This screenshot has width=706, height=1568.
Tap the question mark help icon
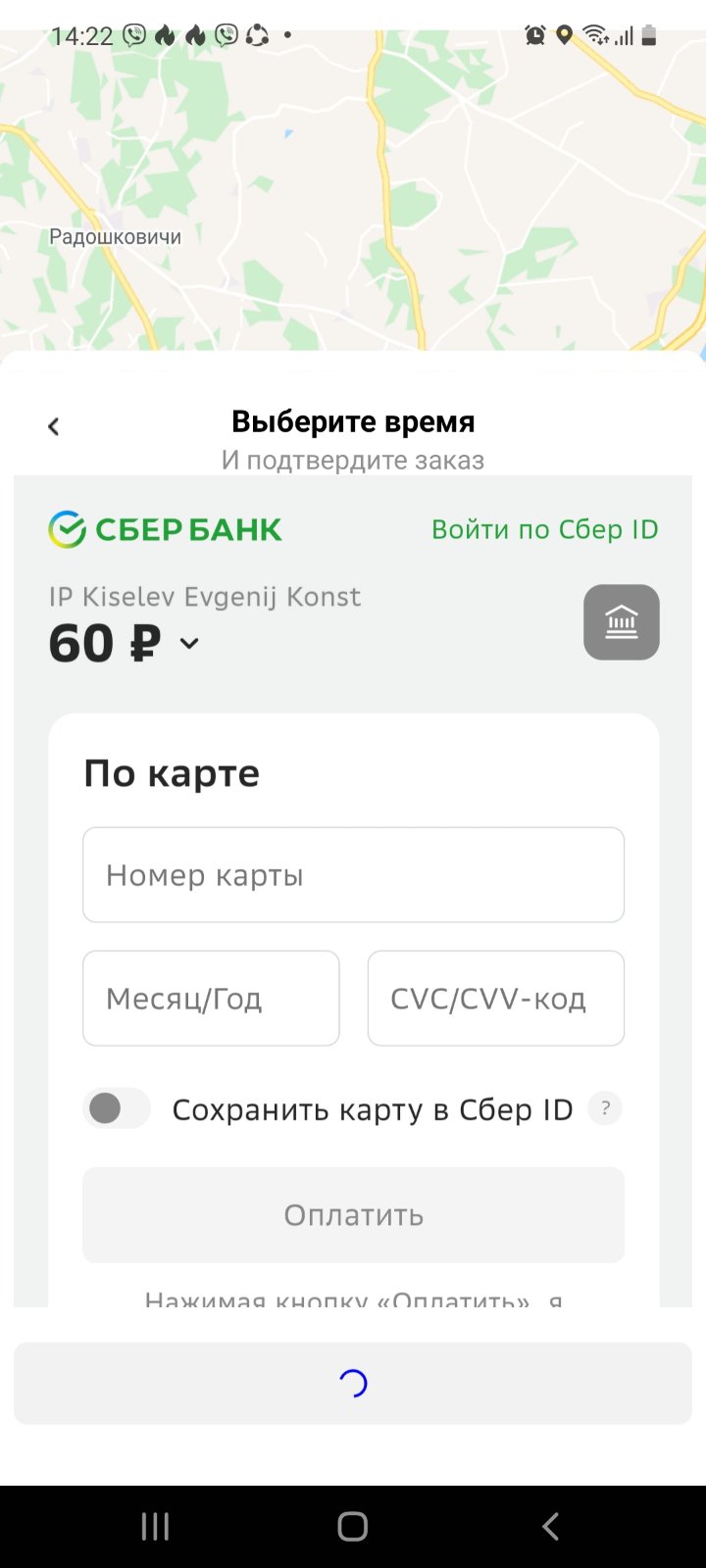[x=605, y=1108]
